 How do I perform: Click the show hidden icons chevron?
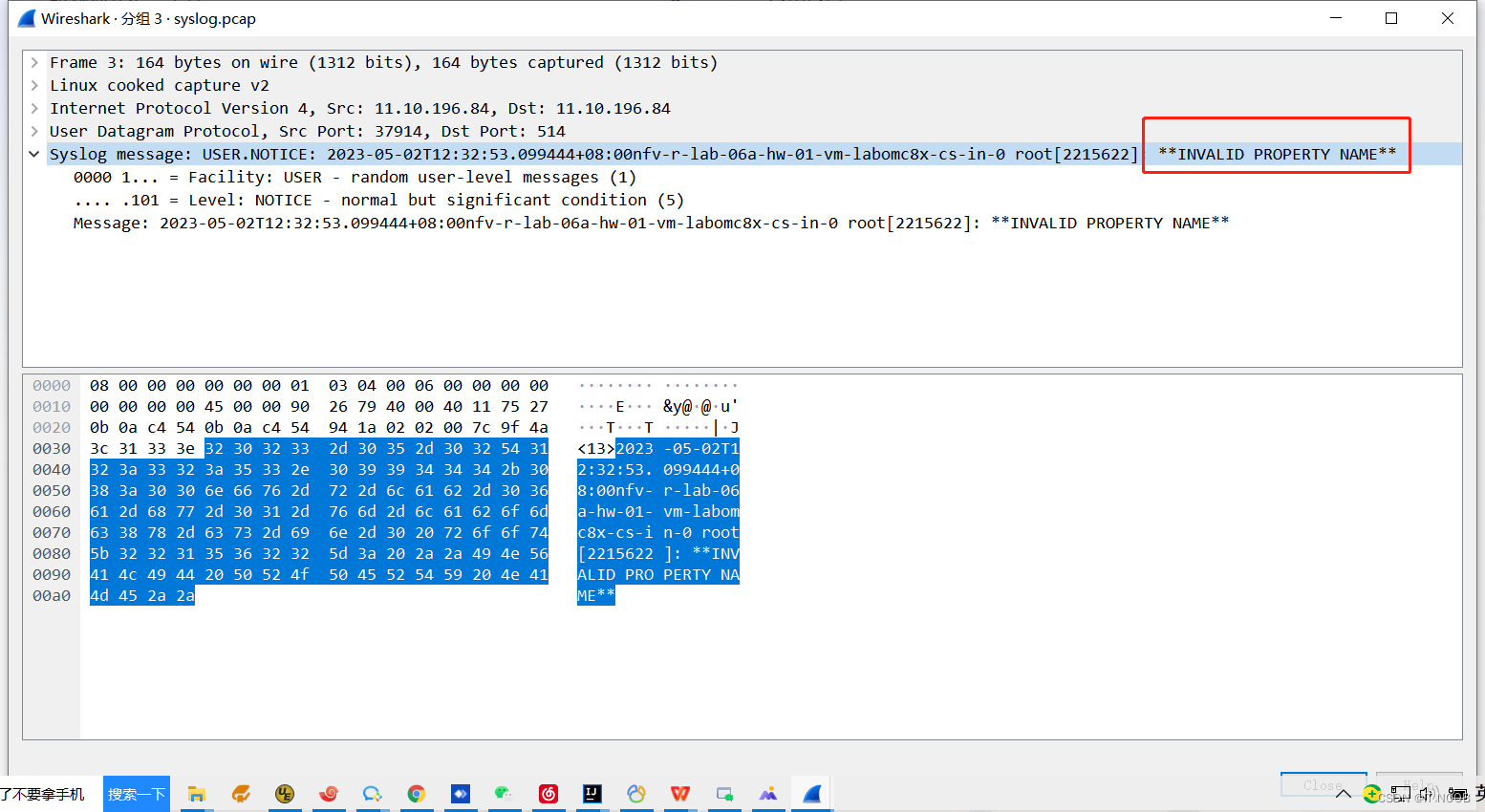1344,794
